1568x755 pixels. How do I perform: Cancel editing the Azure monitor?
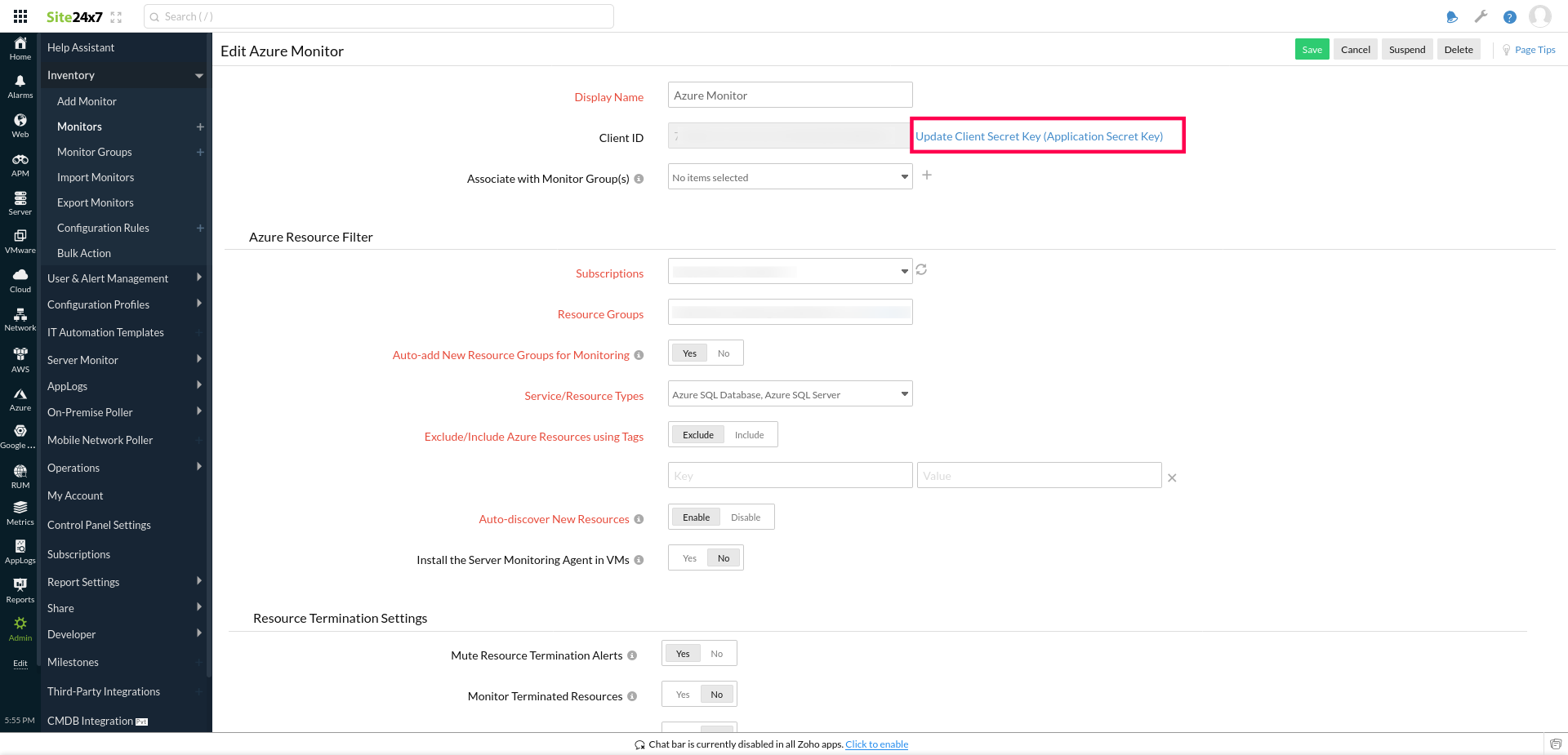(x=1356, y=50)
